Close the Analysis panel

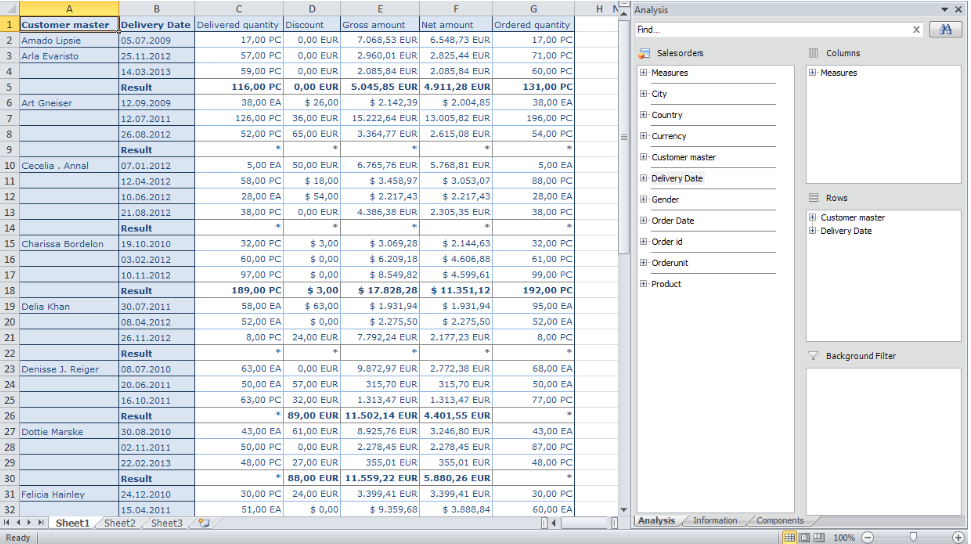958,9
